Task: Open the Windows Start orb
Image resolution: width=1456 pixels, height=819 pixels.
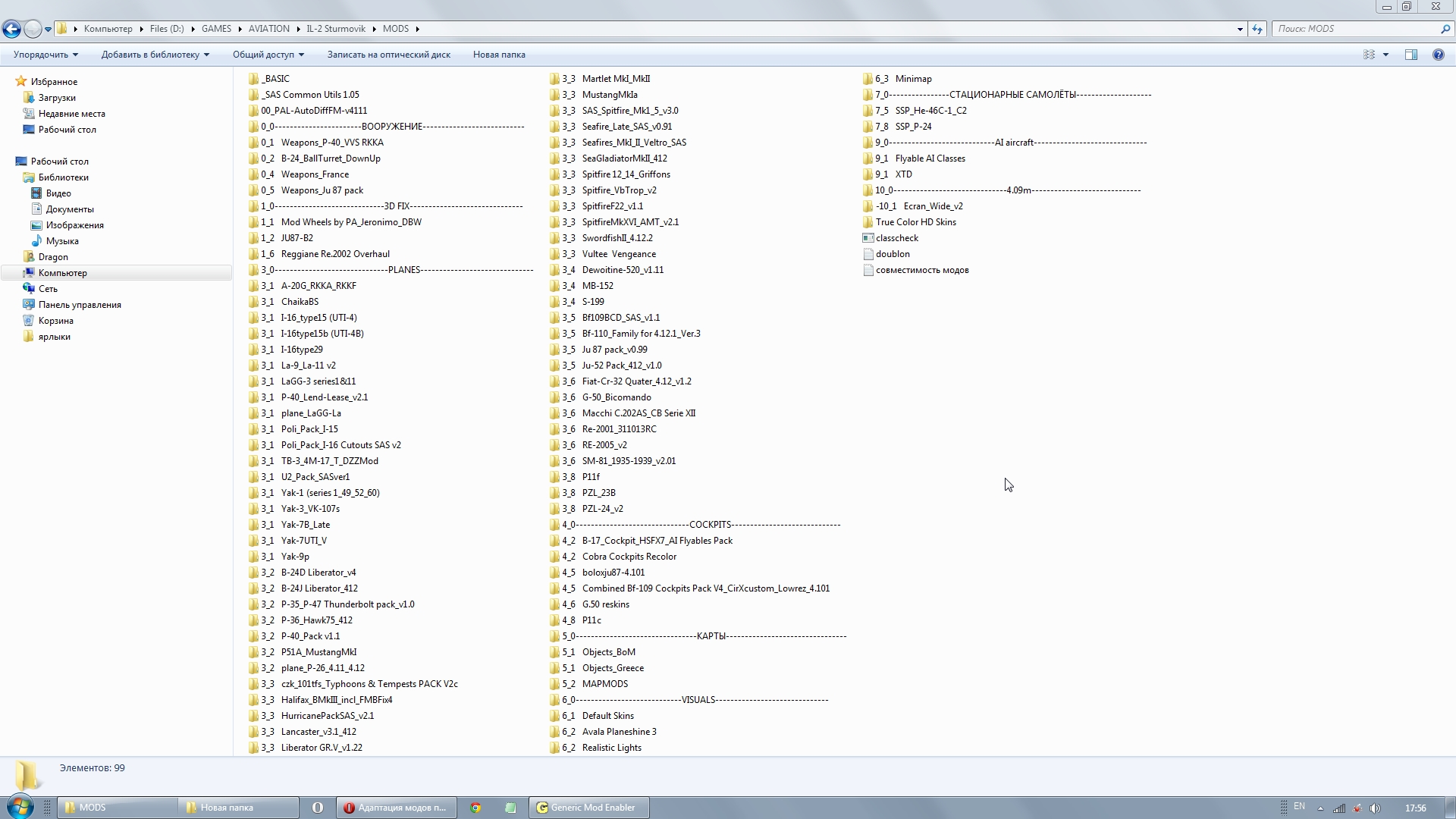Action: pyautogui.click(x=20, y=807)
